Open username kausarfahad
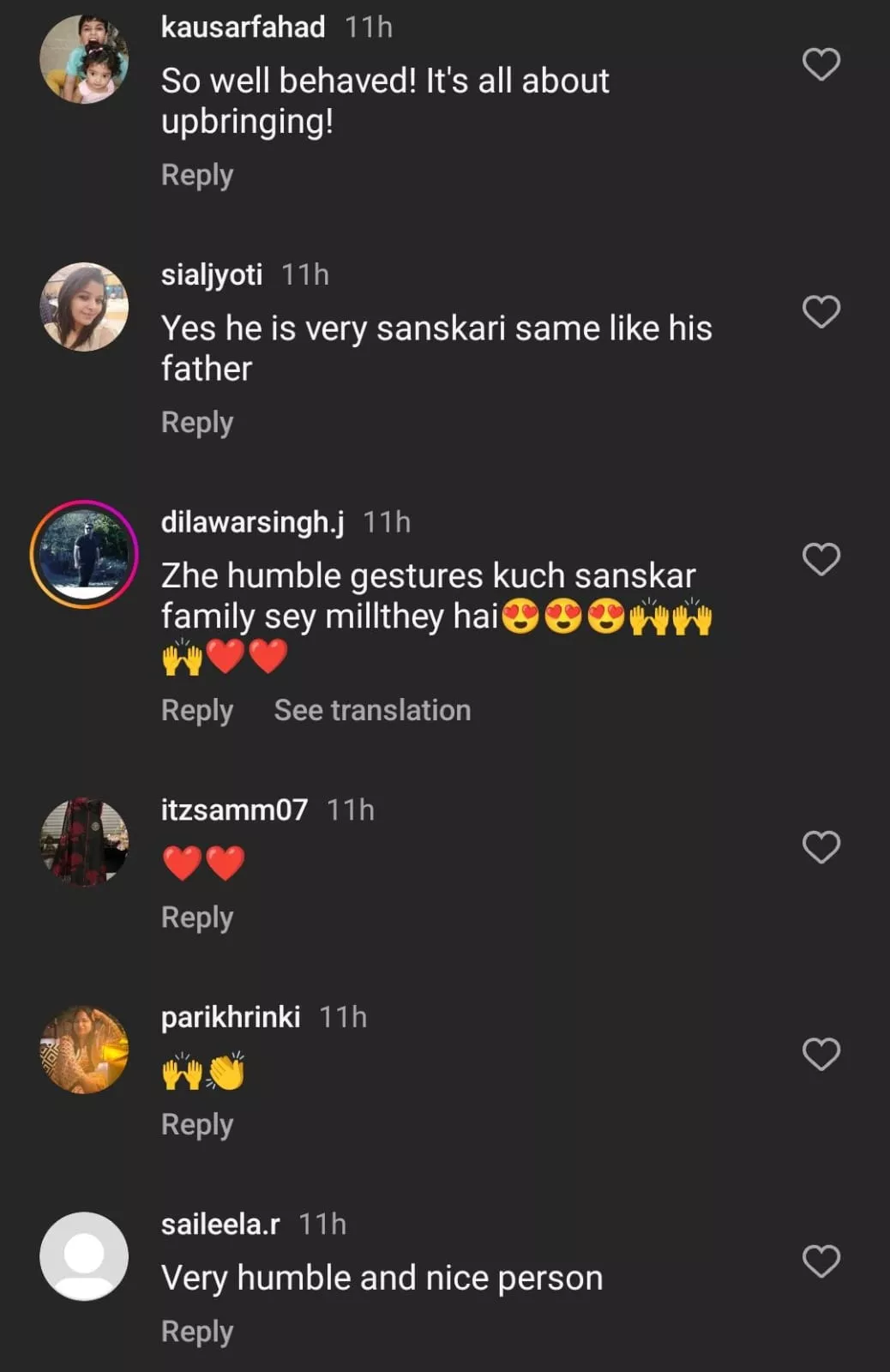This screenshot has width=890, height=1372. [x=243, y=27]
